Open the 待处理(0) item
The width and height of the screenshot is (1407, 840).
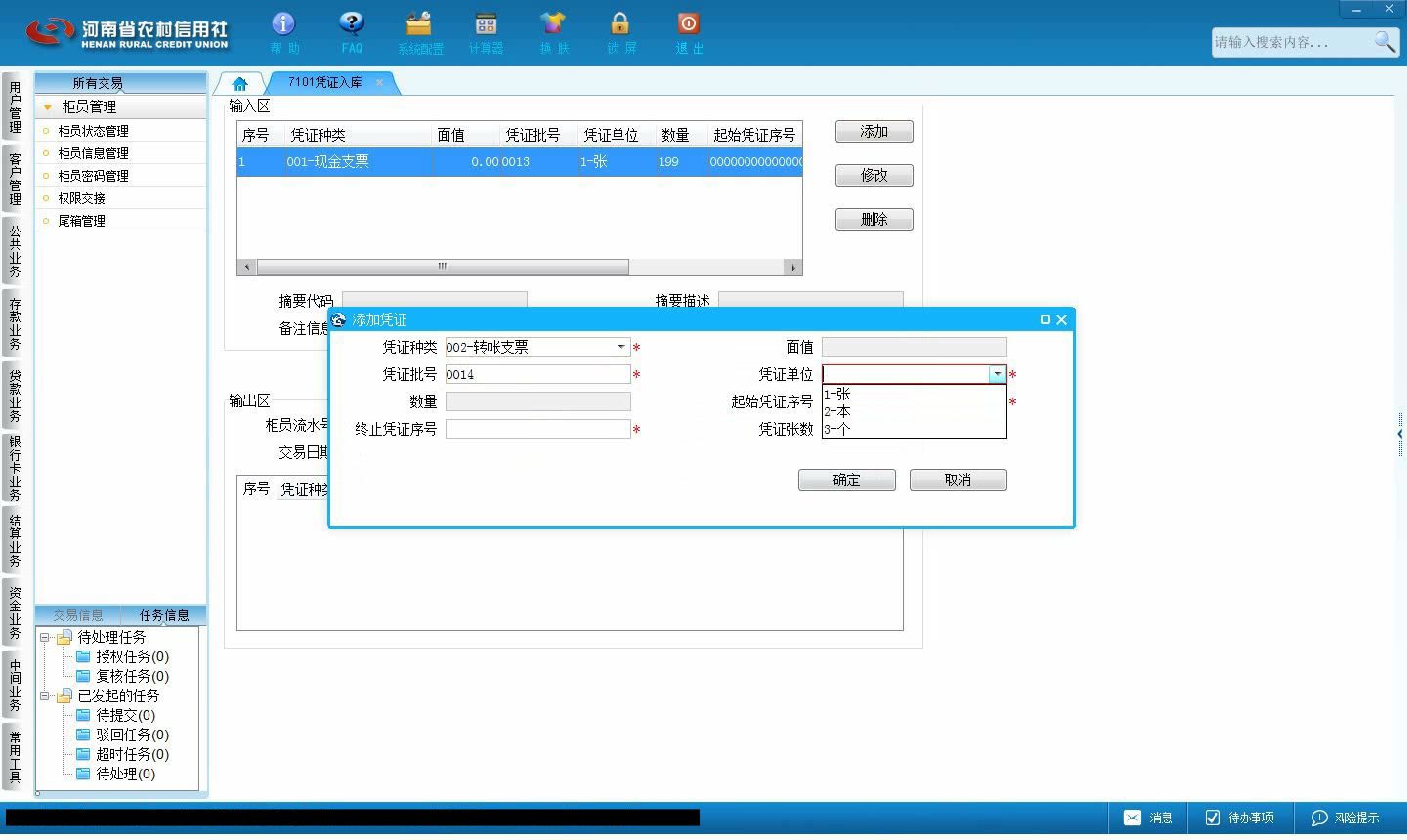click(x=125, y=774)
